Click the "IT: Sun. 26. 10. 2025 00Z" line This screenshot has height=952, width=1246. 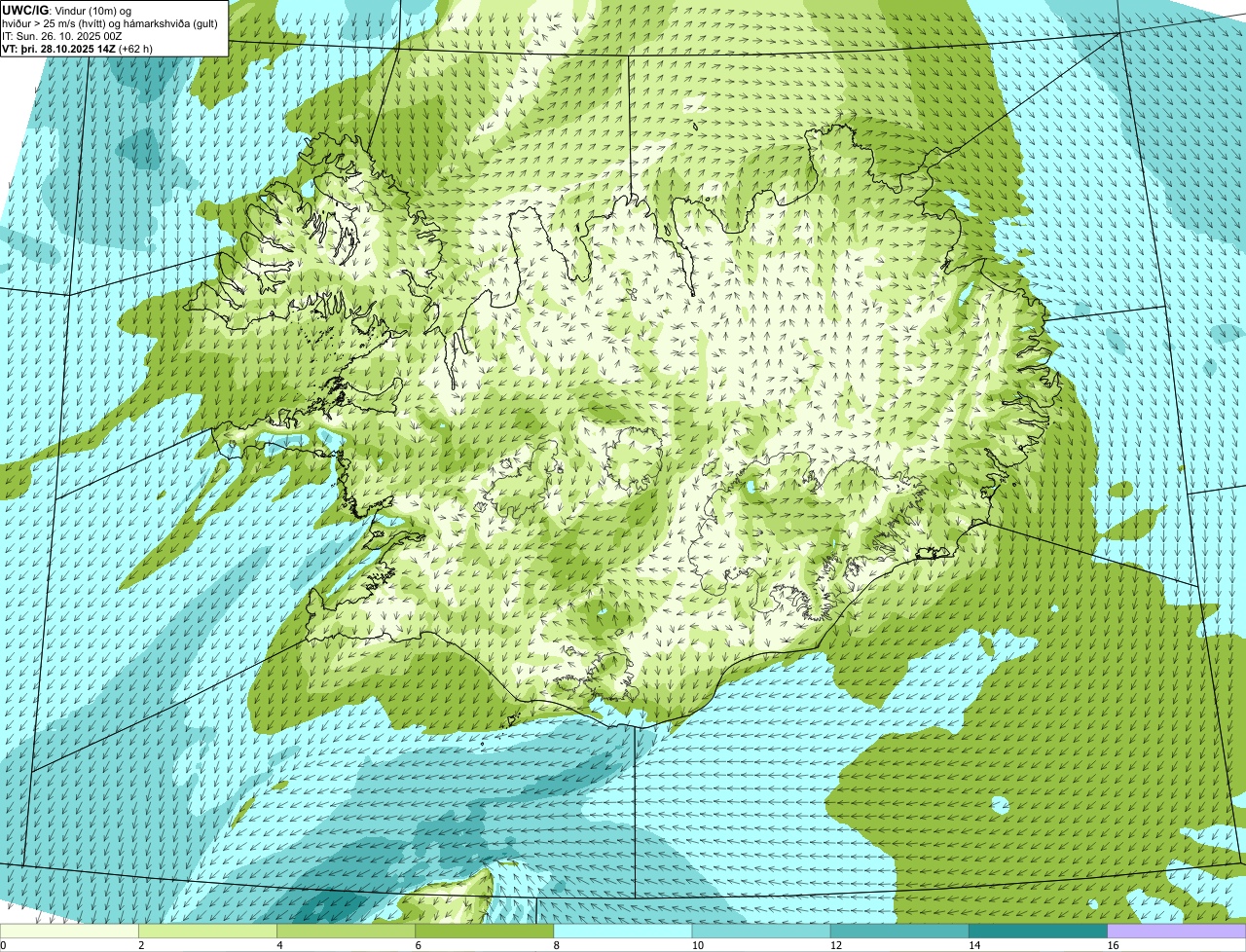62,35
